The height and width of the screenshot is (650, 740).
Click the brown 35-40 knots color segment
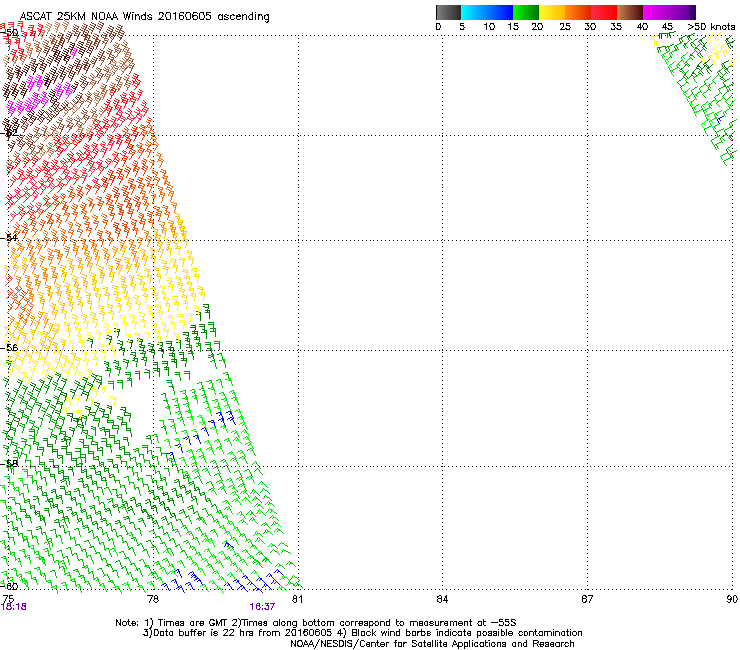coord(630,12)
